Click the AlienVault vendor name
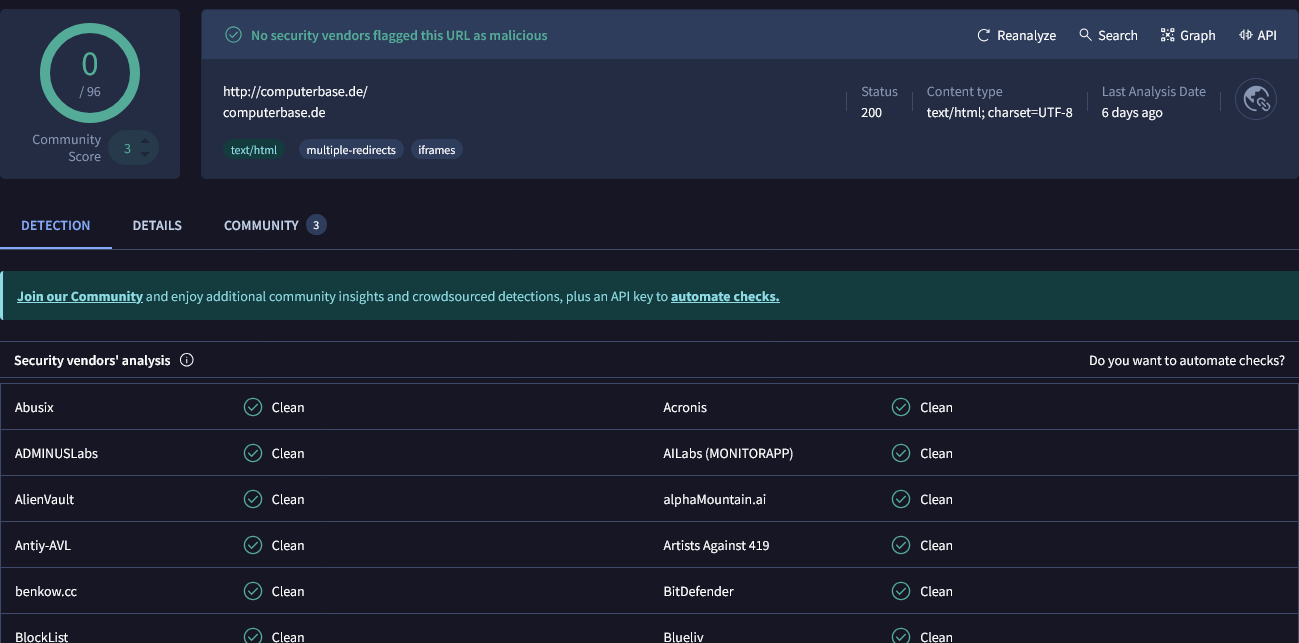The image size is (1299, 643). point(44,499)
